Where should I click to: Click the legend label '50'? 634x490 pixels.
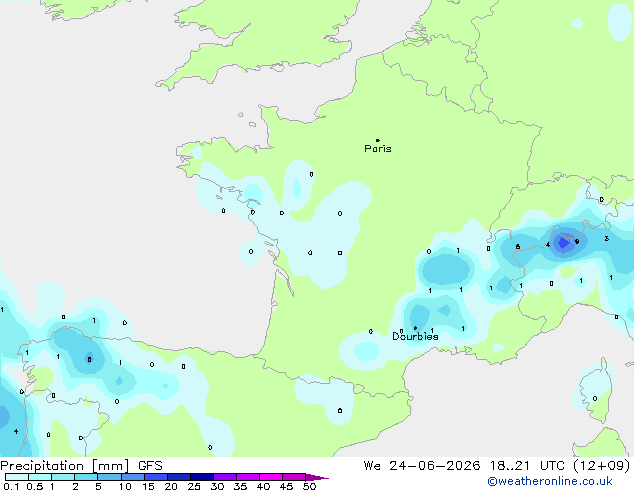click(x=309, y=486)
